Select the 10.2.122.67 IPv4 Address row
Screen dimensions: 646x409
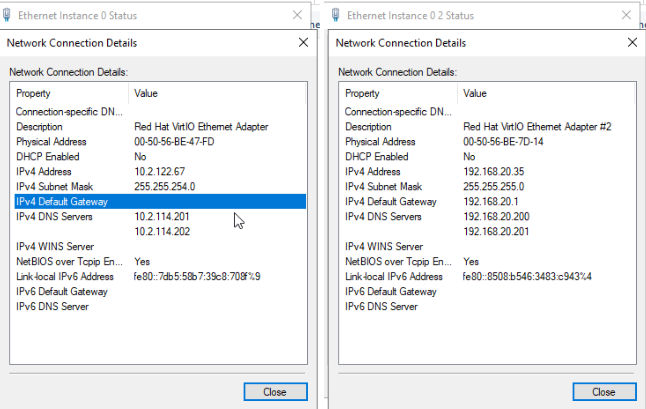tap(160, 171)
